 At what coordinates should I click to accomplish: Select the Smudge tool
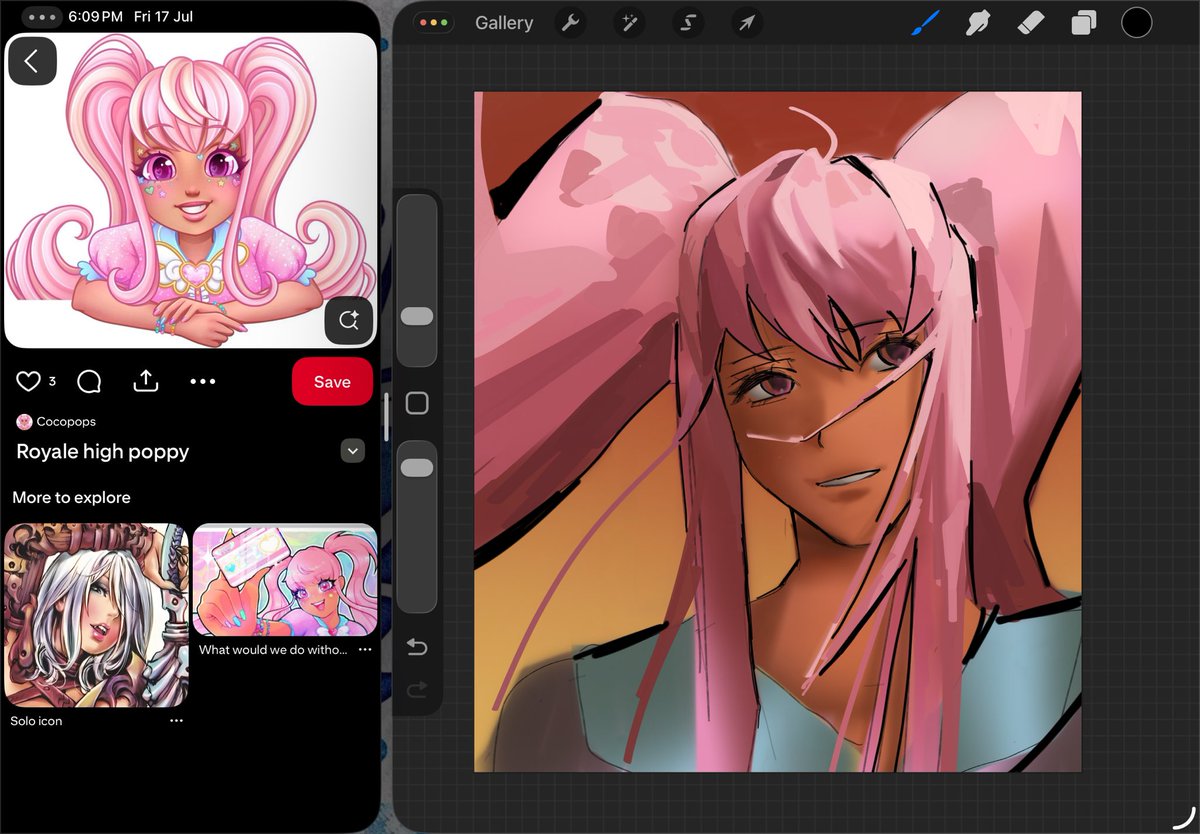(x=978, y=22)
